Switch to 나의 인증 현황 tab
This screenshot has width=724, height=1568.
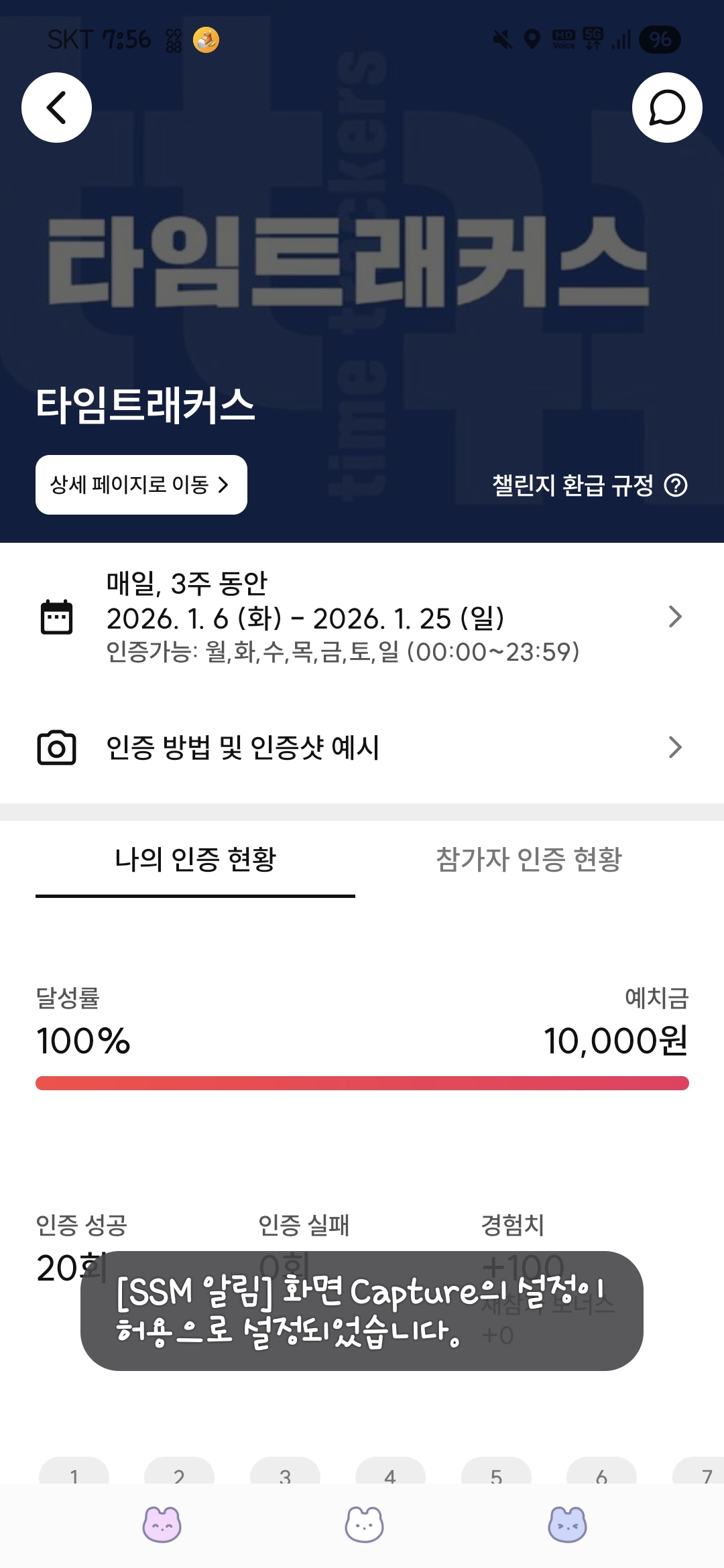[195, 860]
